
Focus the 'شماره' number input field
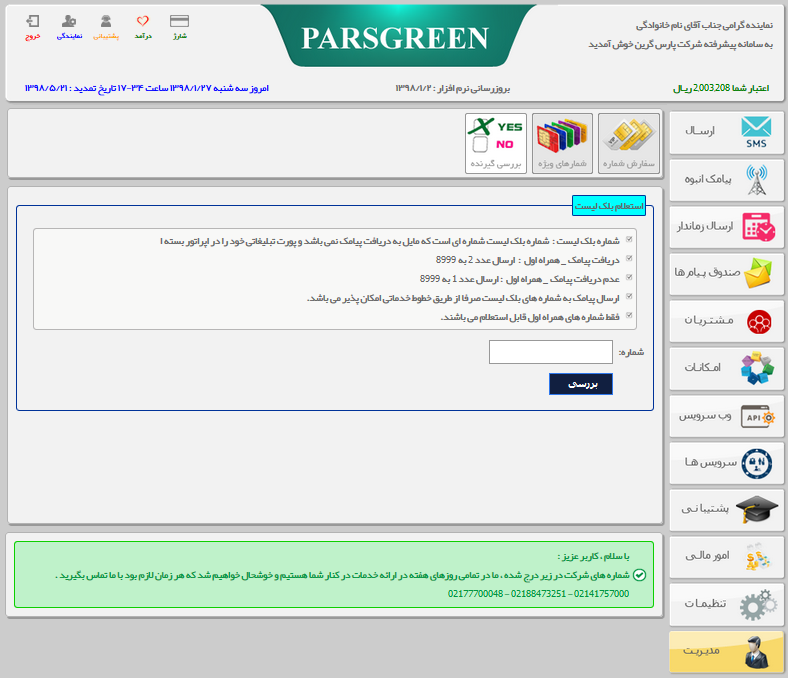point(551,352)
